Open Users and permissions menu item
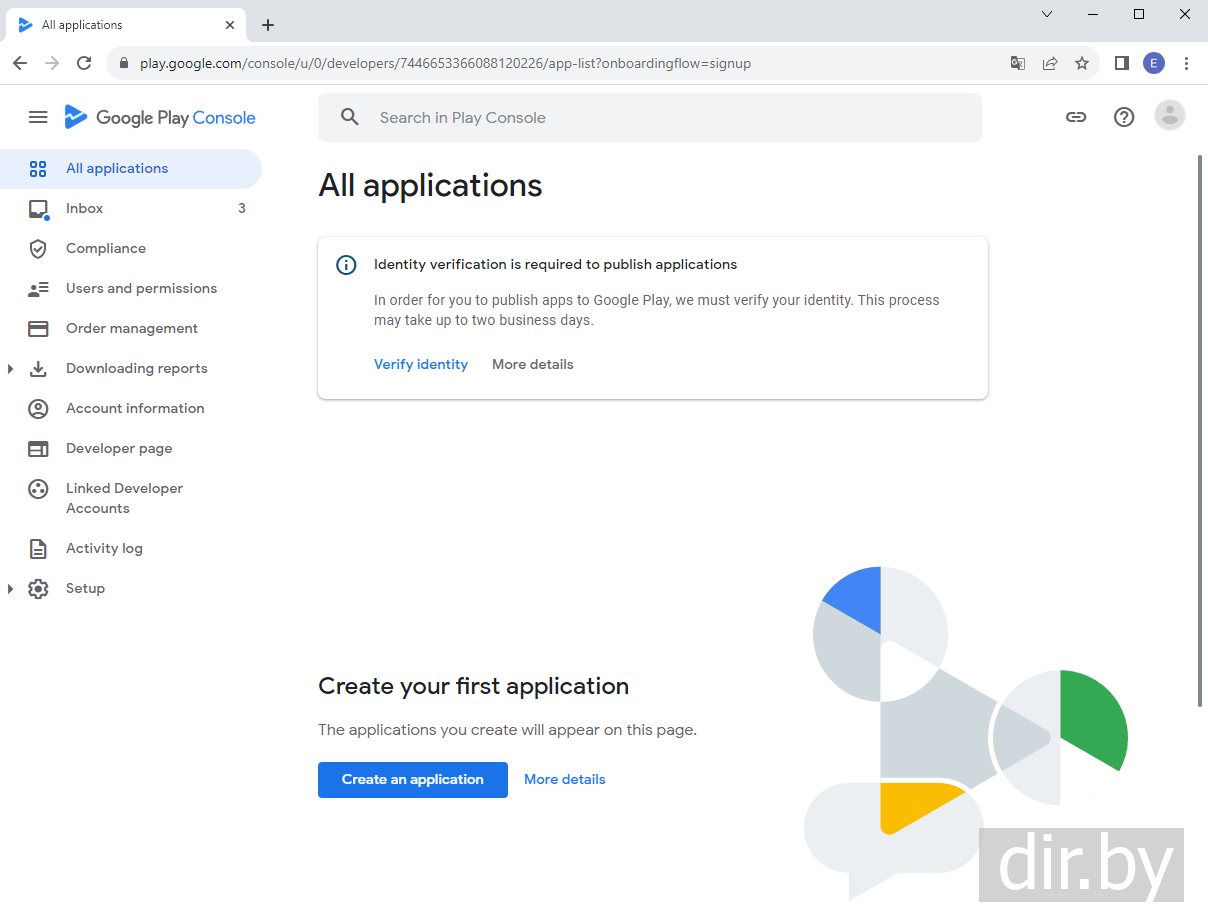 click(x=141, y=288)
